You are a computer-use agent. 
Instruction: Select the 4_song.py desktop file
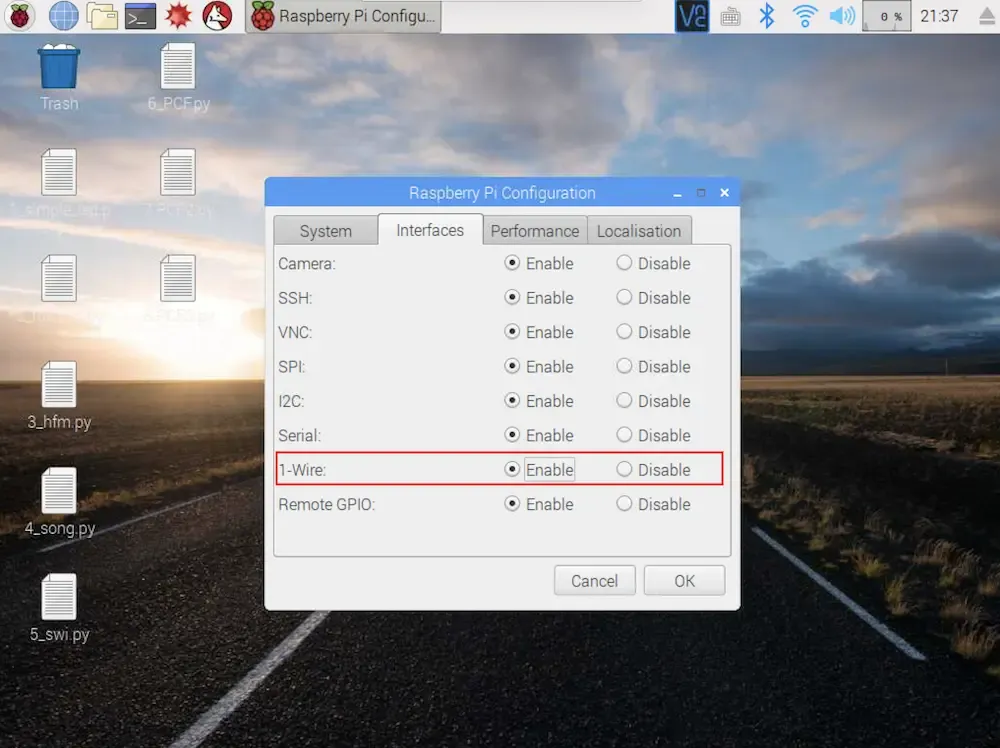[x=59, y=502]
